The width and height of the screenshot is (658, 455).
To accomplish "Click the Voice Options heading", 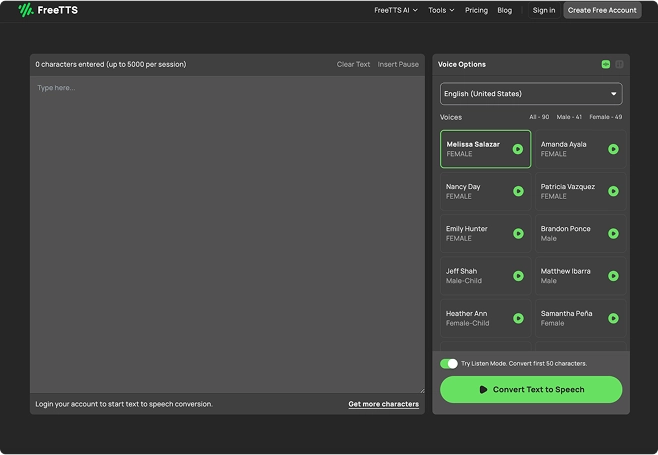I will [x=462, y=64].
